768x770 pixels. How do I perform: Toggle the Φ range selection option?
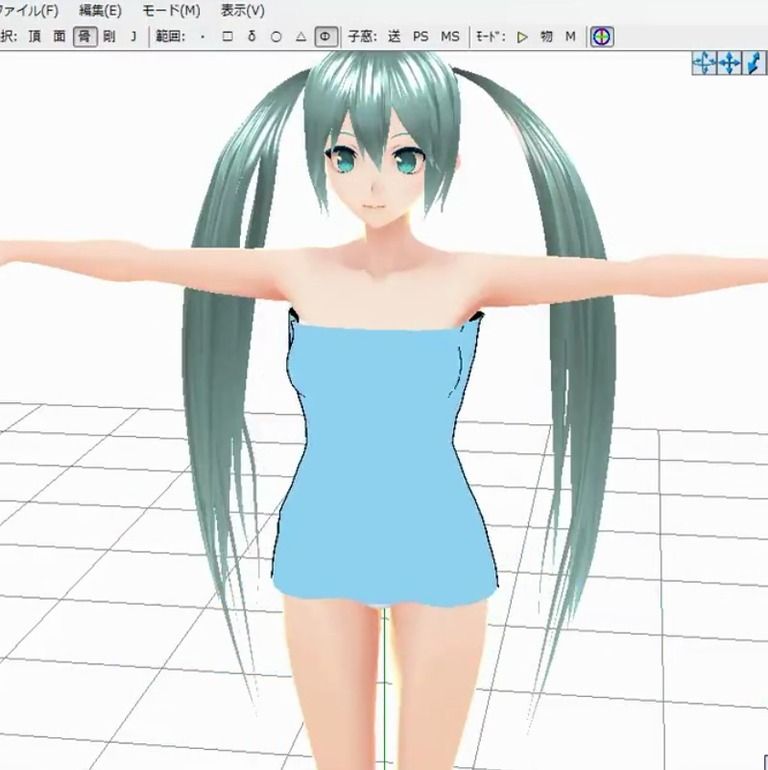[326, 37]
